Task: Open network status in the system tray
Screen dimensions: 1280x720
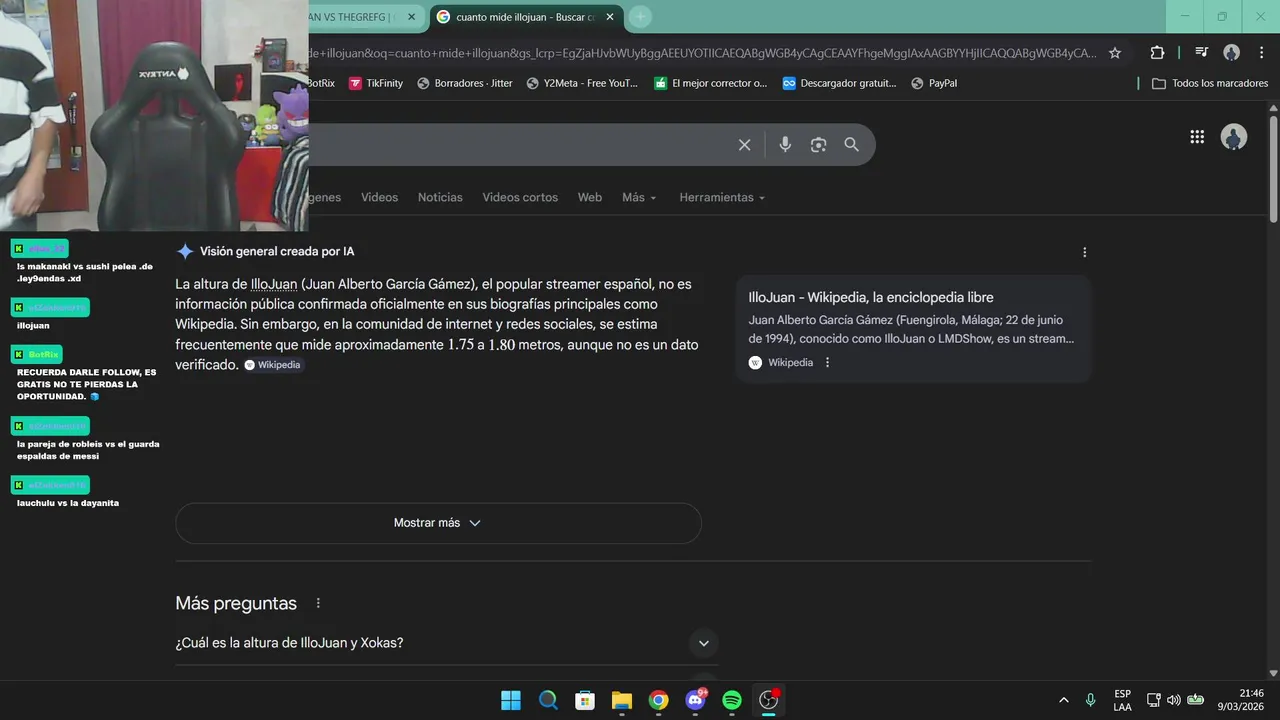Action: (x=1153, y=700)
